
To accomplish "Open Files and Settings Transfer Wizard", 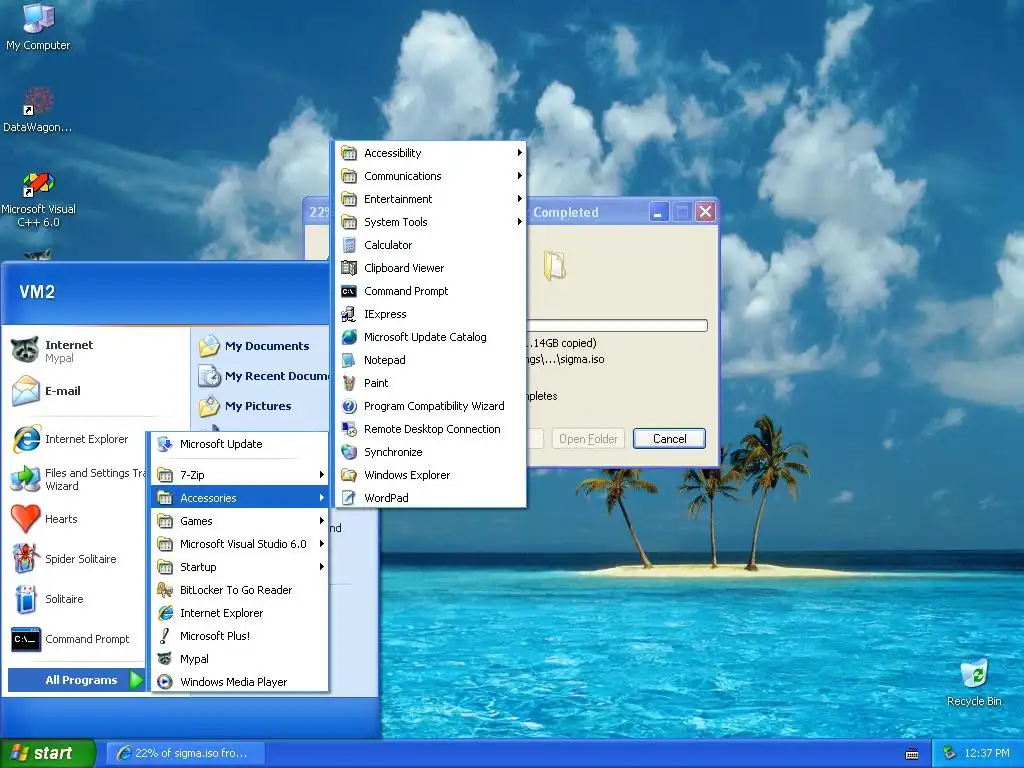I will (x=76, y=479).
